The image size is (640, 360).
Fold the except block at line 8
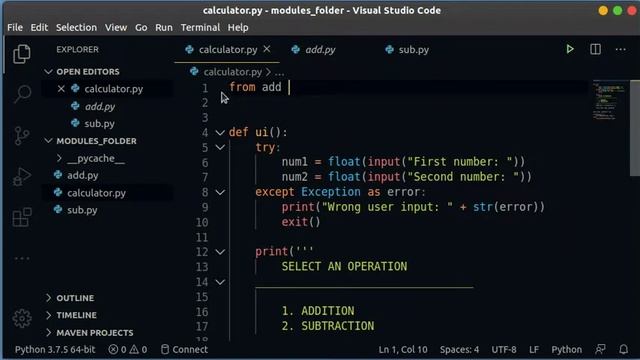(220, 192)
